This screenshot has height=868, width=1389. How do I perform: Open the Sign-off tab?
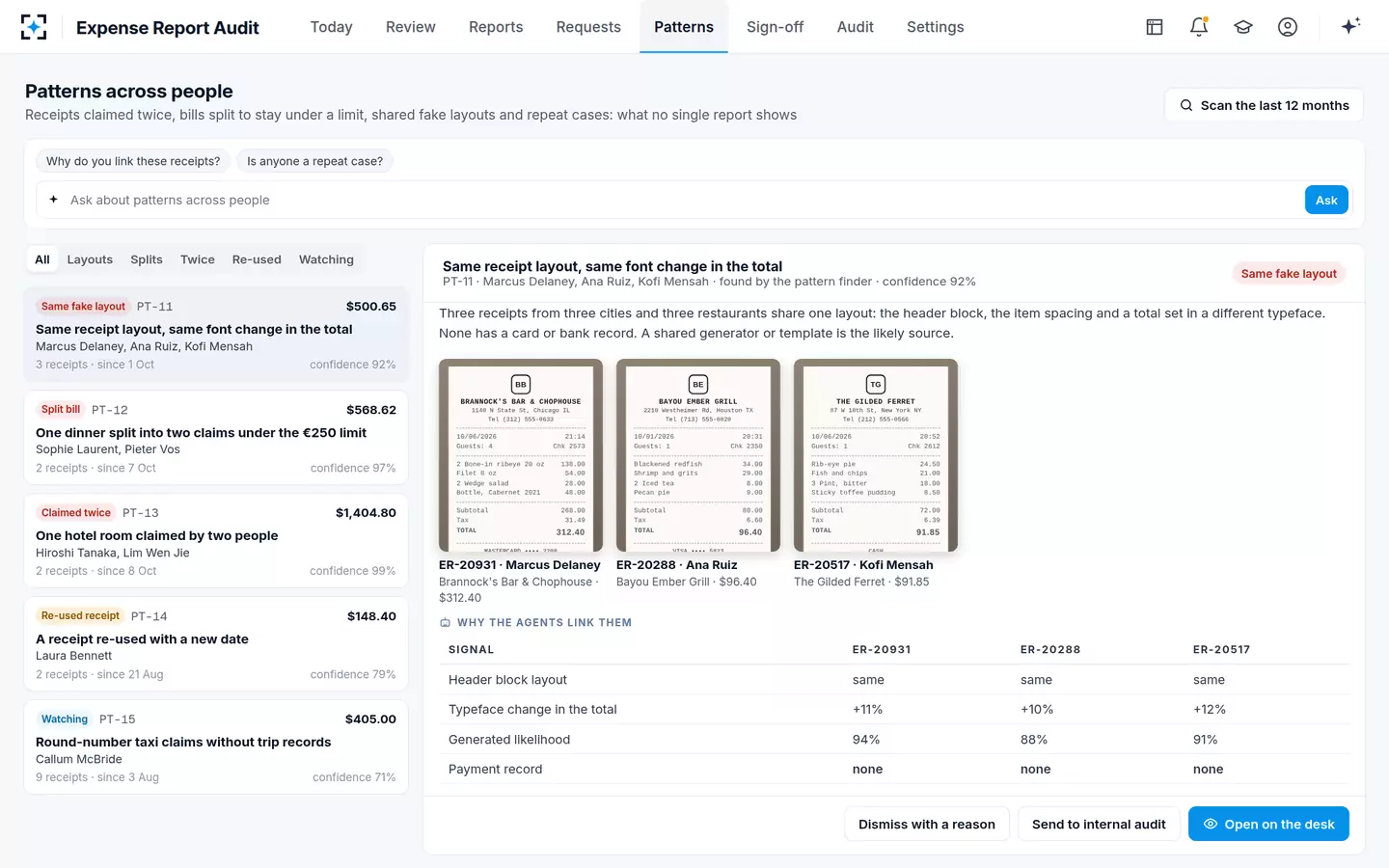tap(775, 27)
